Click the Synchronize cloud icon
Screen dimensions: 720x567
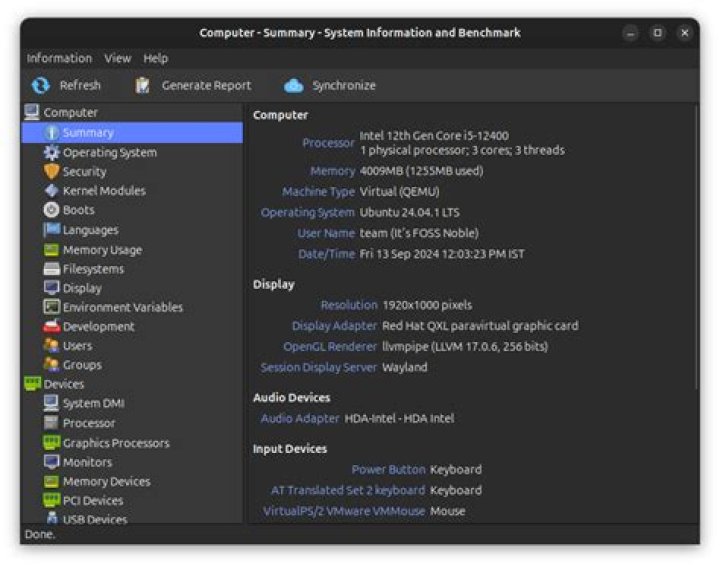click(x=293, y=85)
